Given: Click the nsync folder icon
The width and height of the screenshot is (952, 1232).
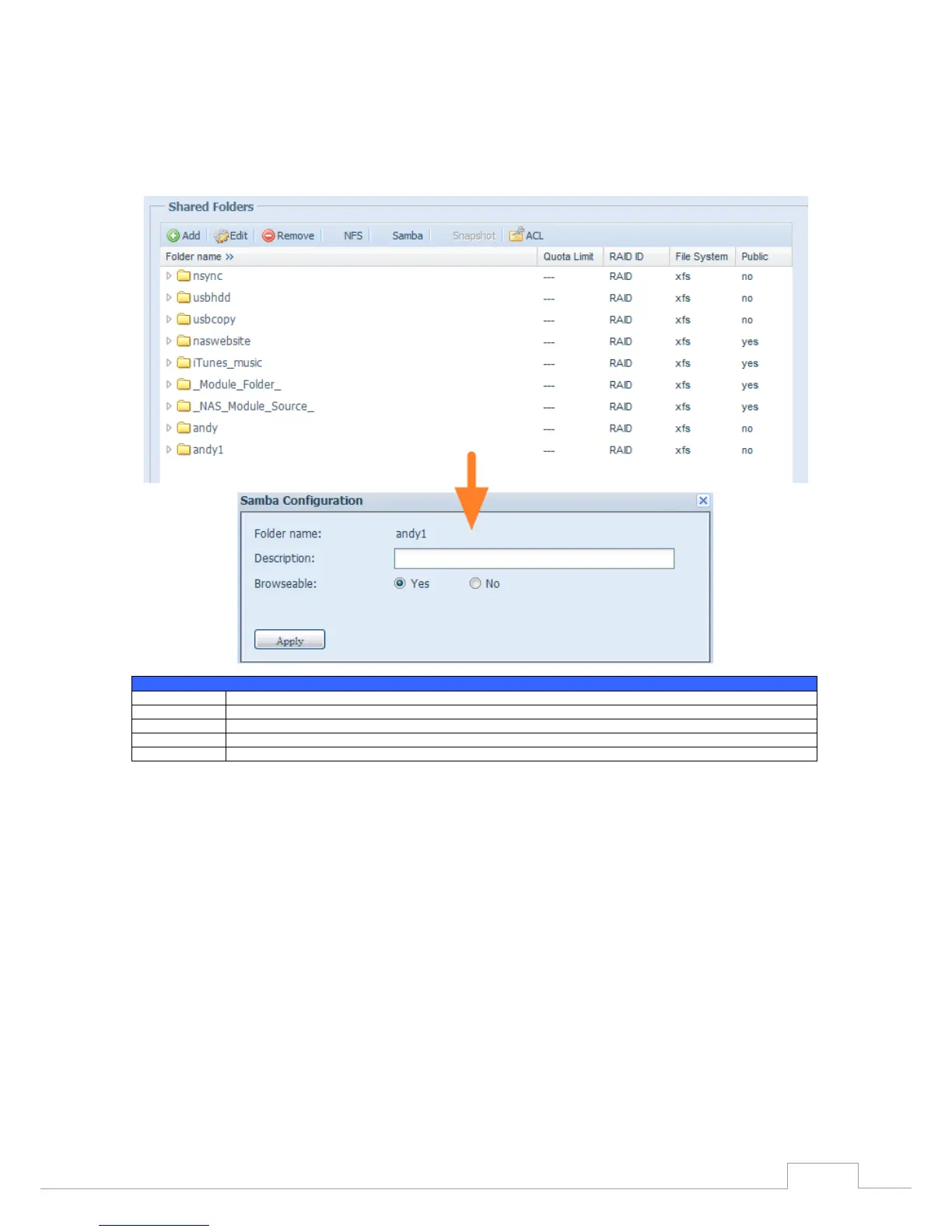Looking at the screenshot, I should (184, 276).
